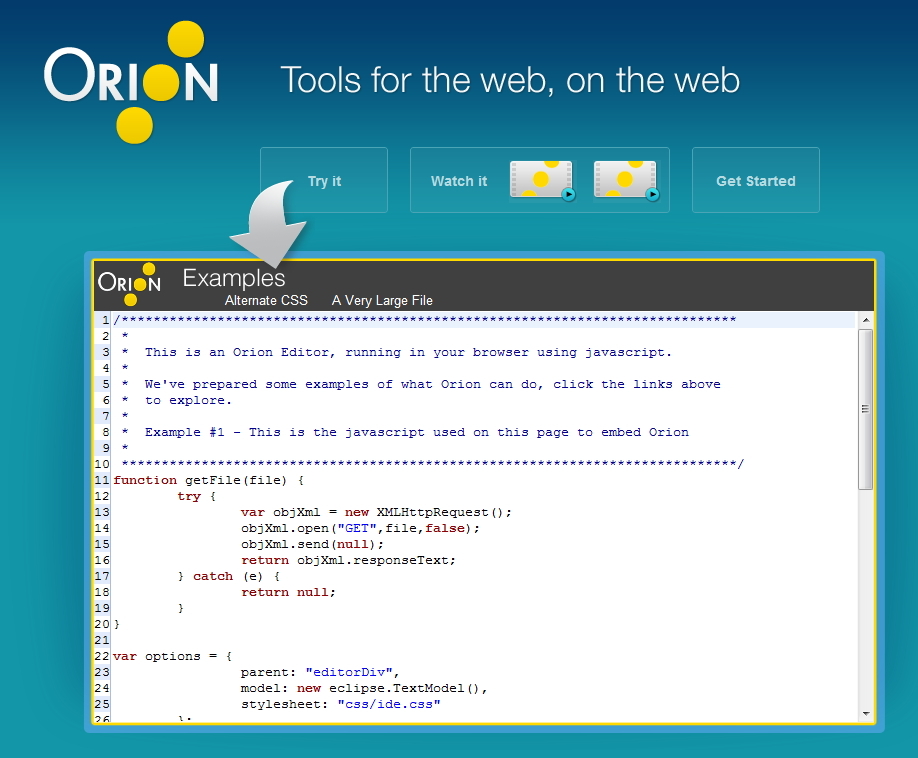918x758 pixels.
Task: Click 'var objXml = new XMLHttpRequest();' line
Action: tap(376, 512)
